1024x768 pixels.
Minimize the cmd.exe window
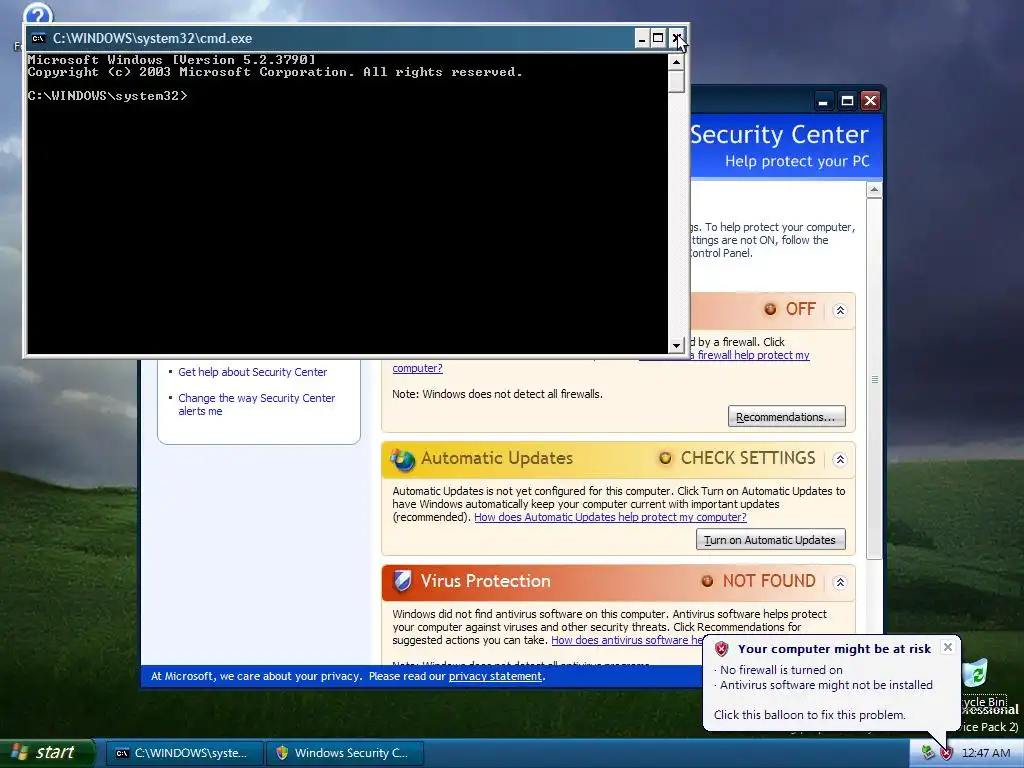tap(641, 39)
